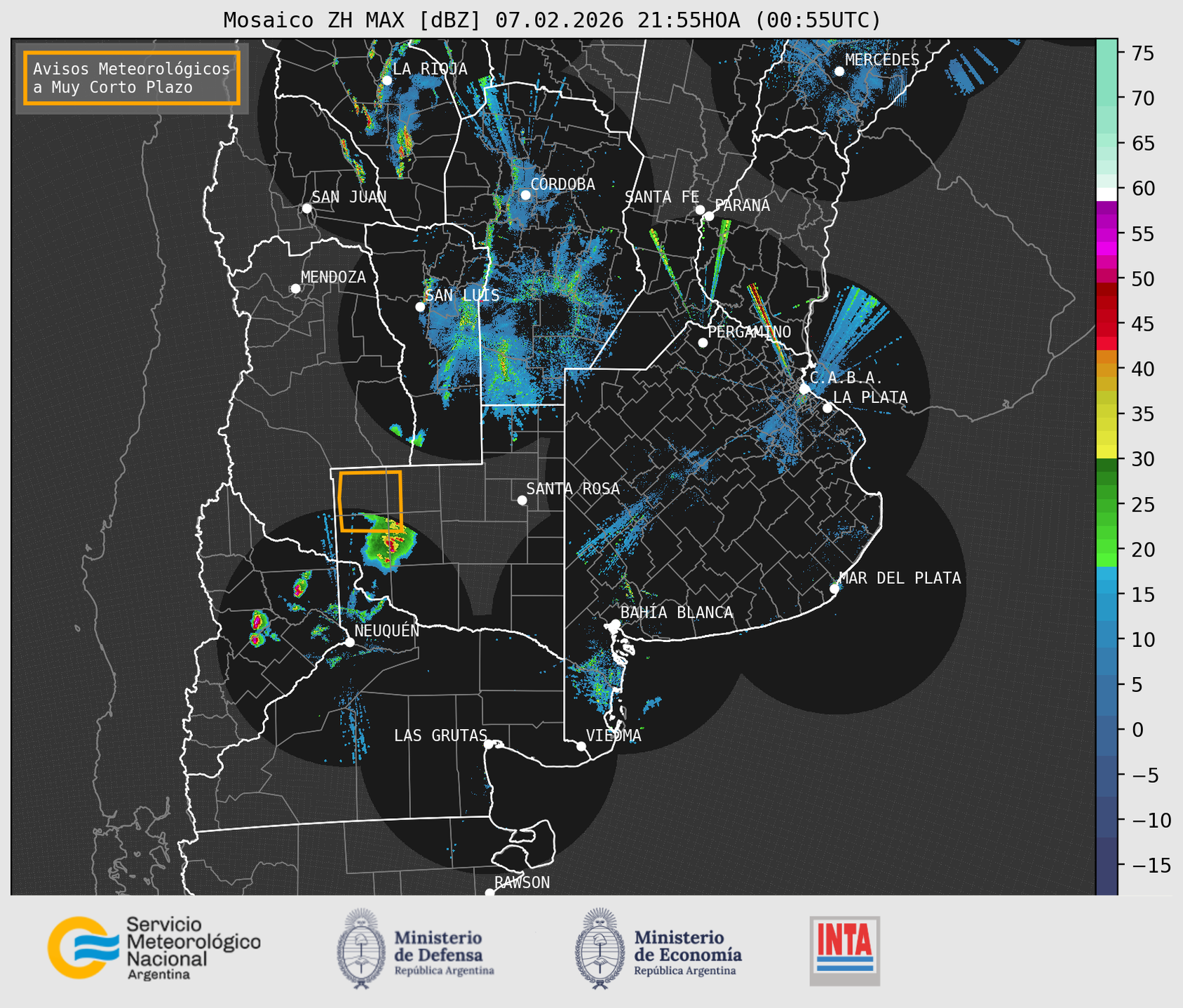This screenshot has width=1183, height=1008.
Task: Click the Avisos Meteorológicos legend box
Action: point(132,78)
